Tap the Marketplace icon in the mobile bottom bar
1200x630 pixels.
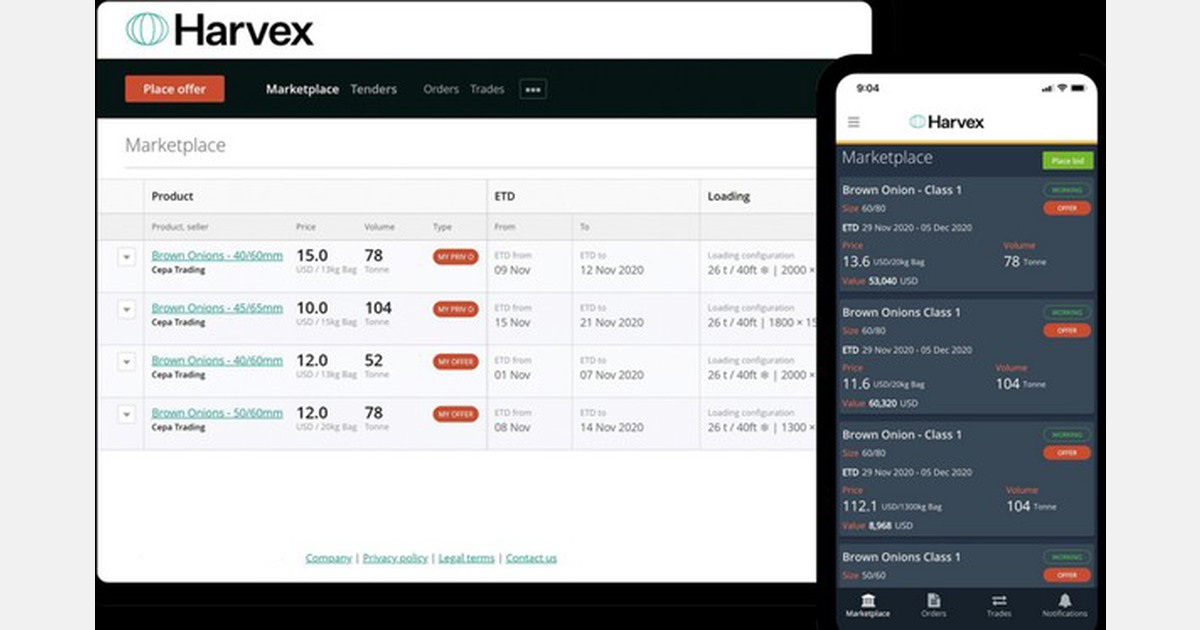tap(867, 604)
